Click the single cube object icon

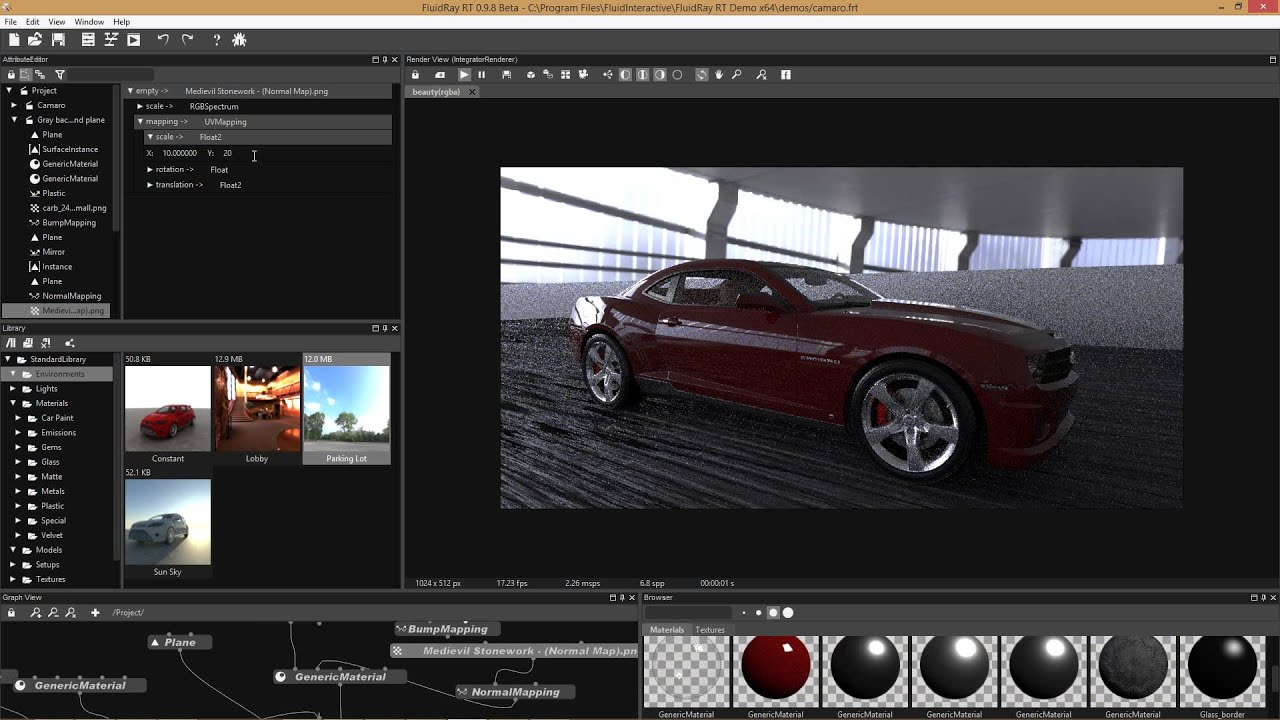pyautogui.click(x=531, y=75)
